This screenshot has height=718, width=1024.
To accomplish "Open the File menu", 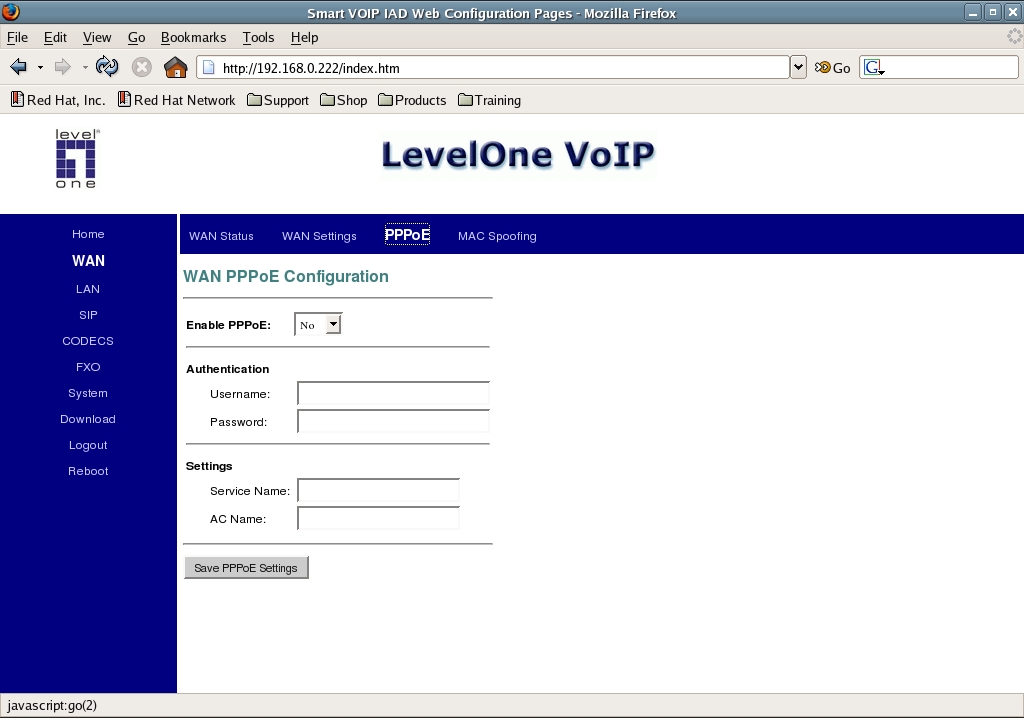I will (x=17, y=37).
